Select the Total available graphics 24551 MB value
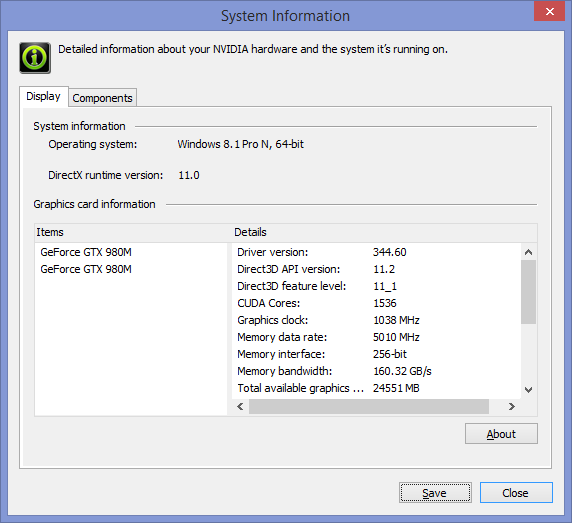The width and height of the screenshot is (572, 523). [x=396, y=388]
